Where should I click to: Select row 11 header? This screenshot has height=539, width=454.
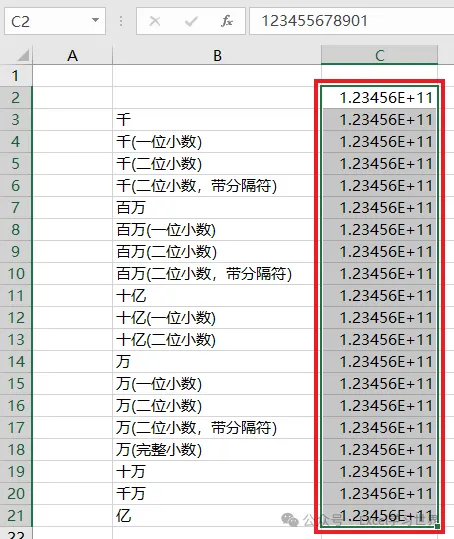[15, 296]
